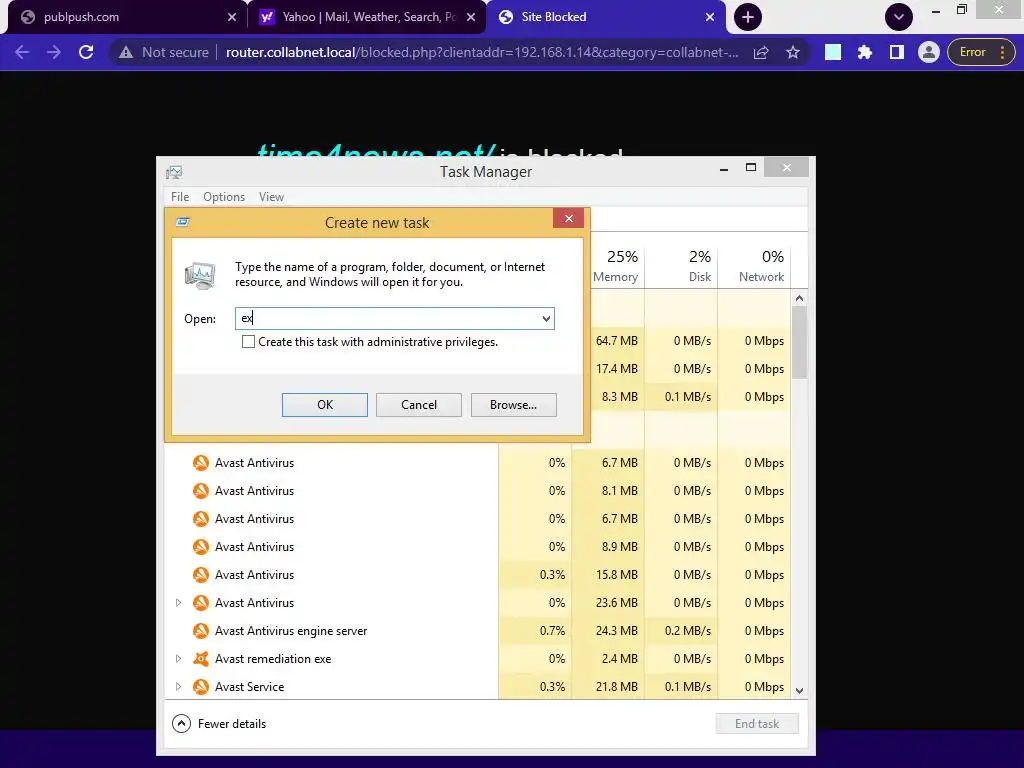
Task: Click the 64.7 MB memory cell
Action: pos(616,341)
